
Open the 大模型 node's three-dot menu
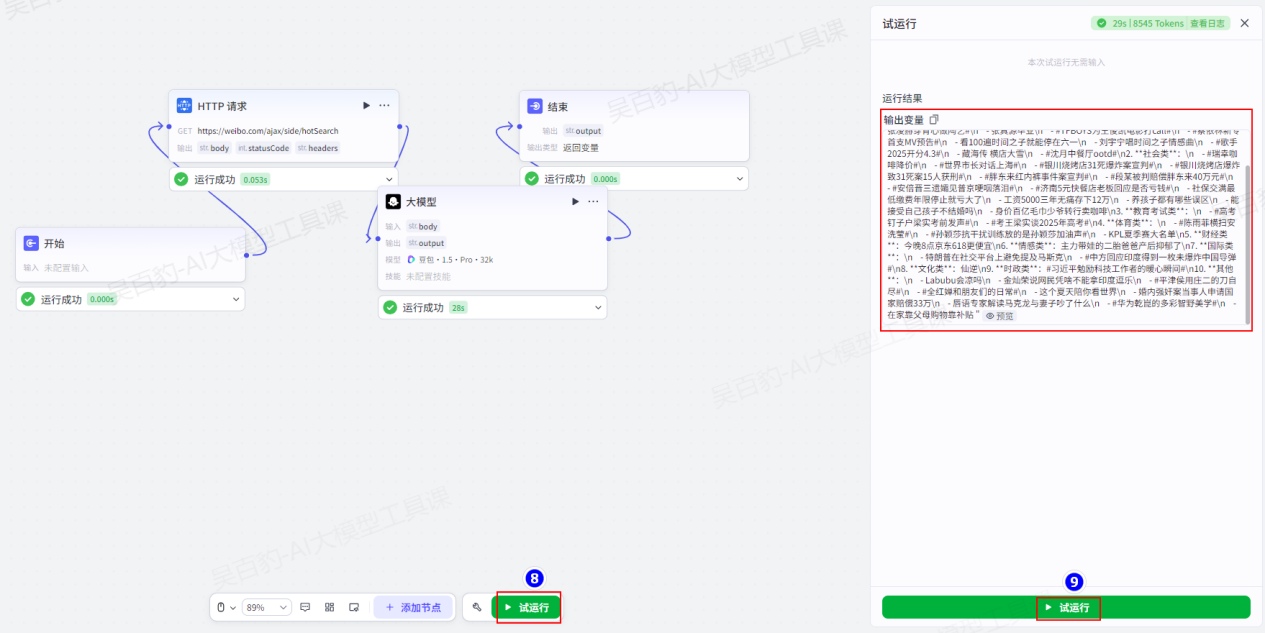pos(593,201)
